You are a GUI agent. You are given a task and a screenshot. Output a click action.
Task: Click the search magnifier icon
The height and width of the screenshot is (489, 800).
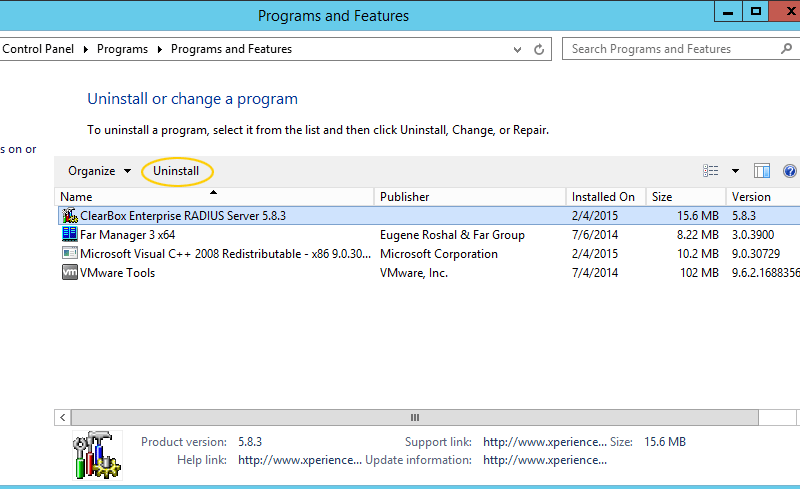[x=786, y=48]
